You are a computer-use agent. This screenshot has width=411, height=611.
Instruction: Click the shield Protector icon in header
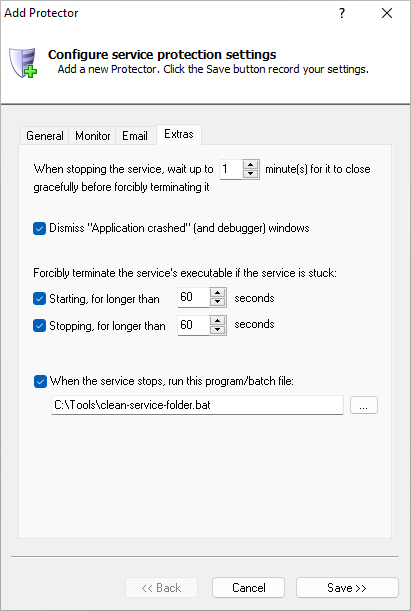[x=23, y=63]
